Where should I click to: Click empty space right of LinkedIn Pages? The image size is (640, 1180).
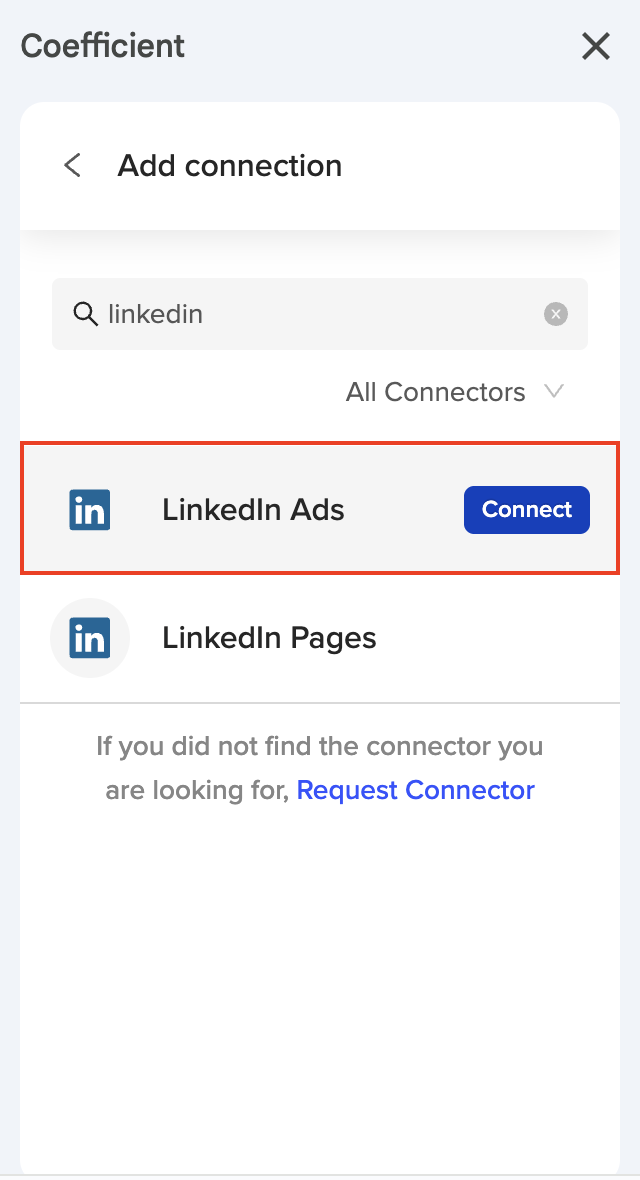coord(500,638)
